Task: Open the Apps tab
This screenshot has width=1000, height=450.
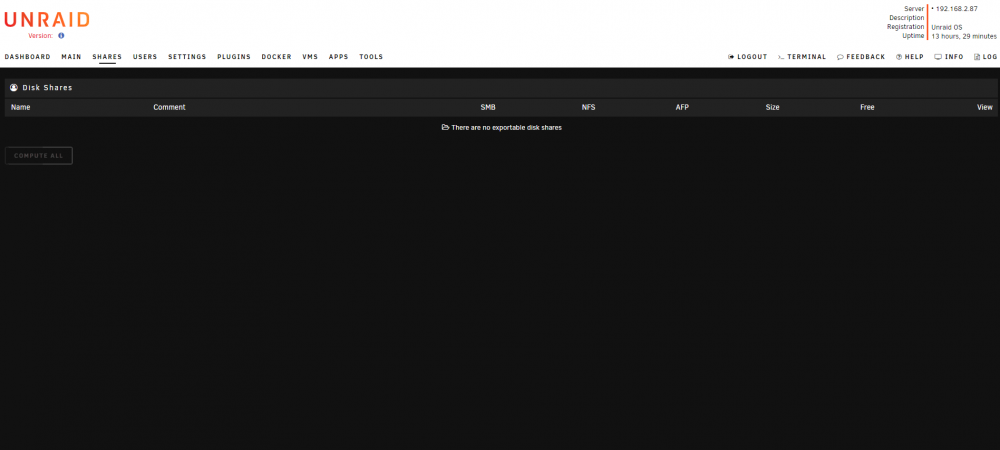Action: (x=339, y=57)
